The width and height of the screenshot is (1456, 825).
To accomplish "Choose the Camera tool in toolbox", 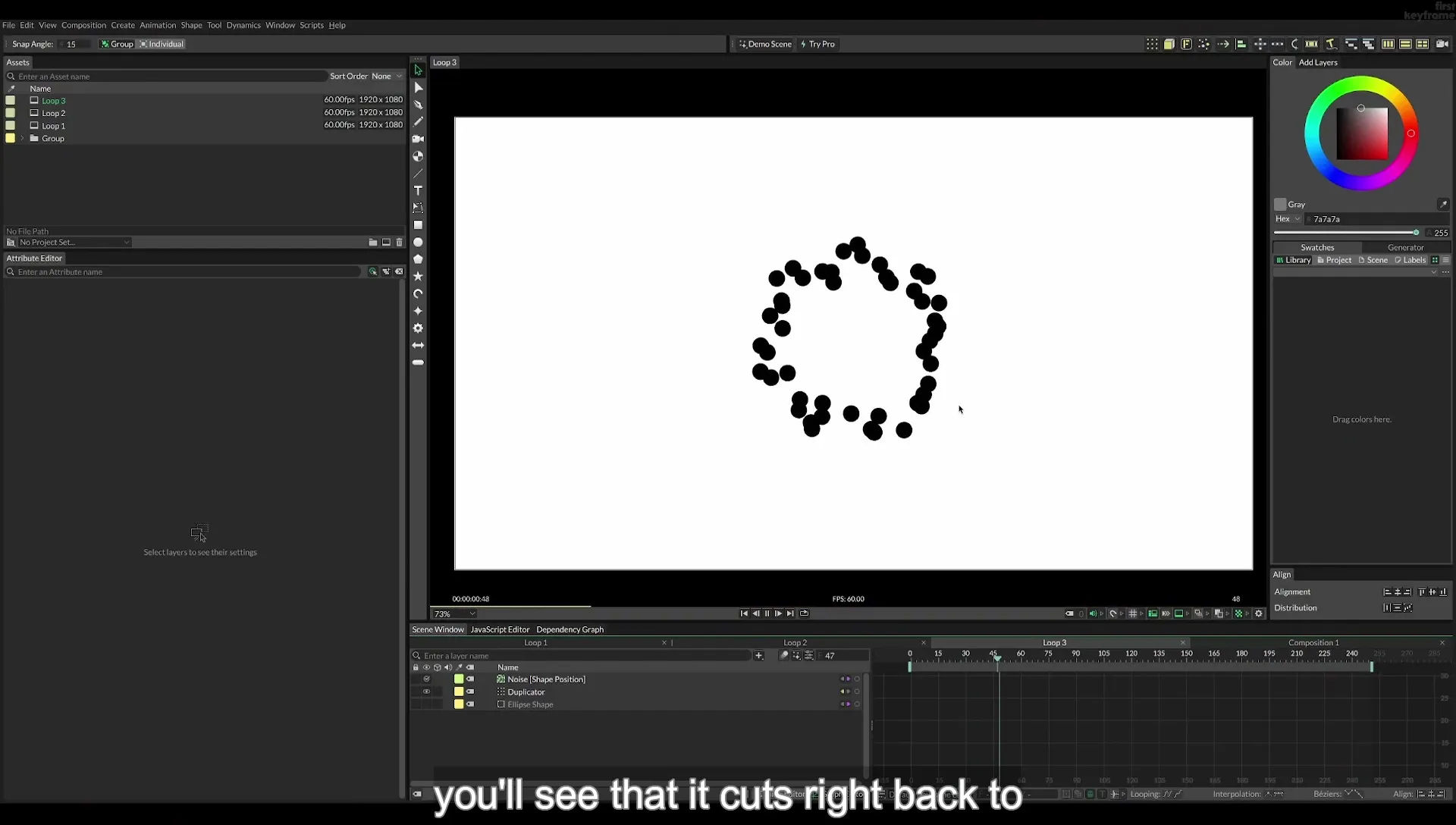I will [x=418, y=139].
